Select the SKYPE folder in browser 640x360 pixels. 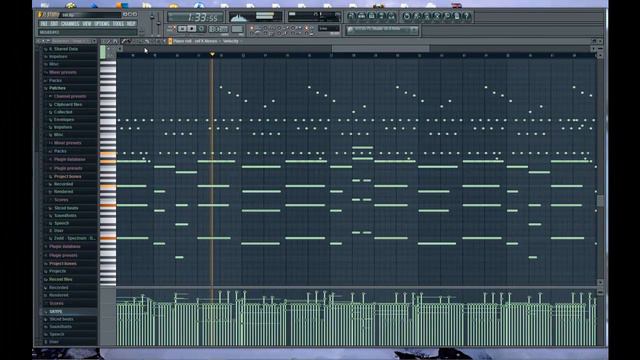click(x=56, y=311)
